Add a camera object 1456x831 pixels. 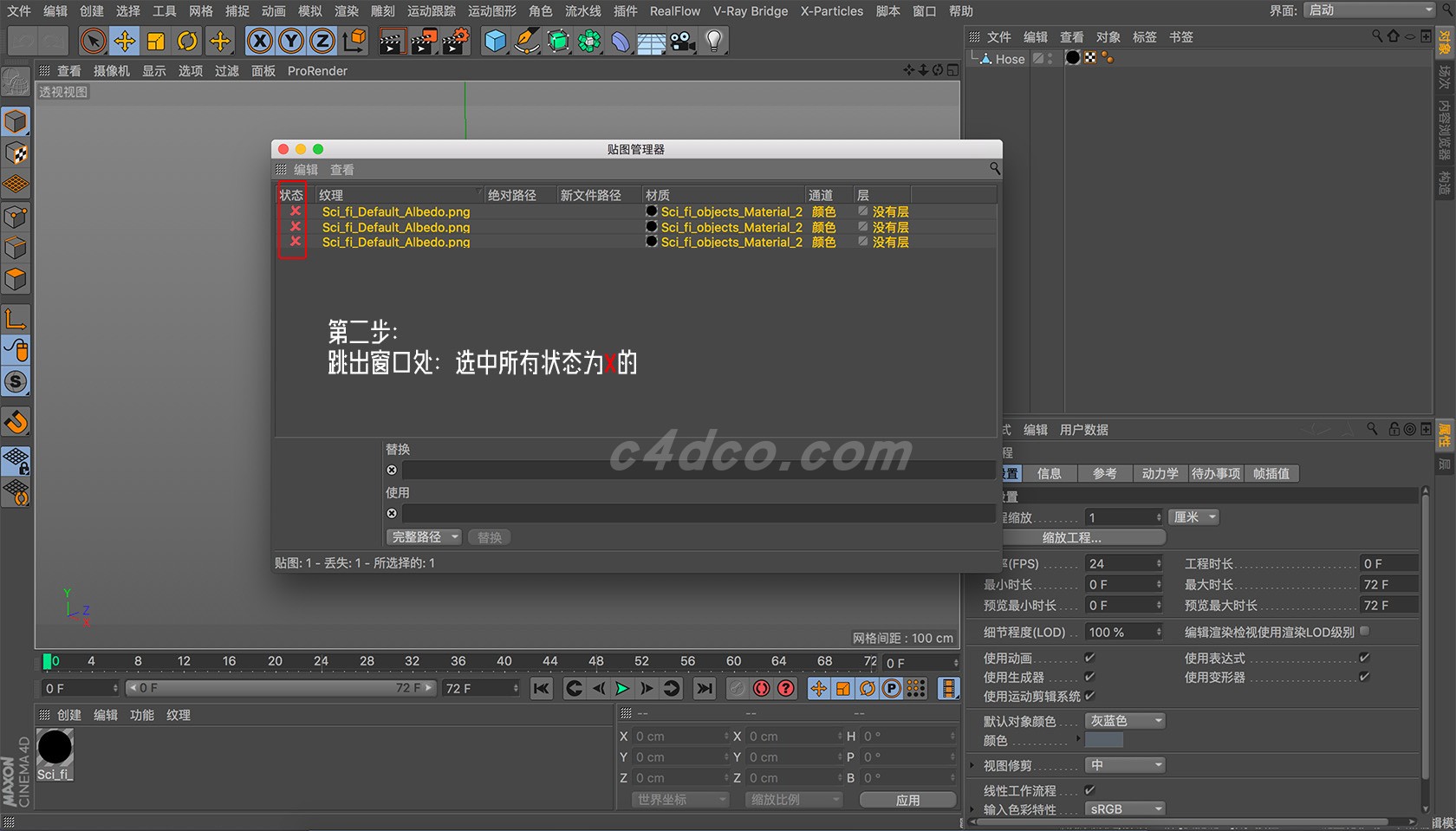[683, 41]
